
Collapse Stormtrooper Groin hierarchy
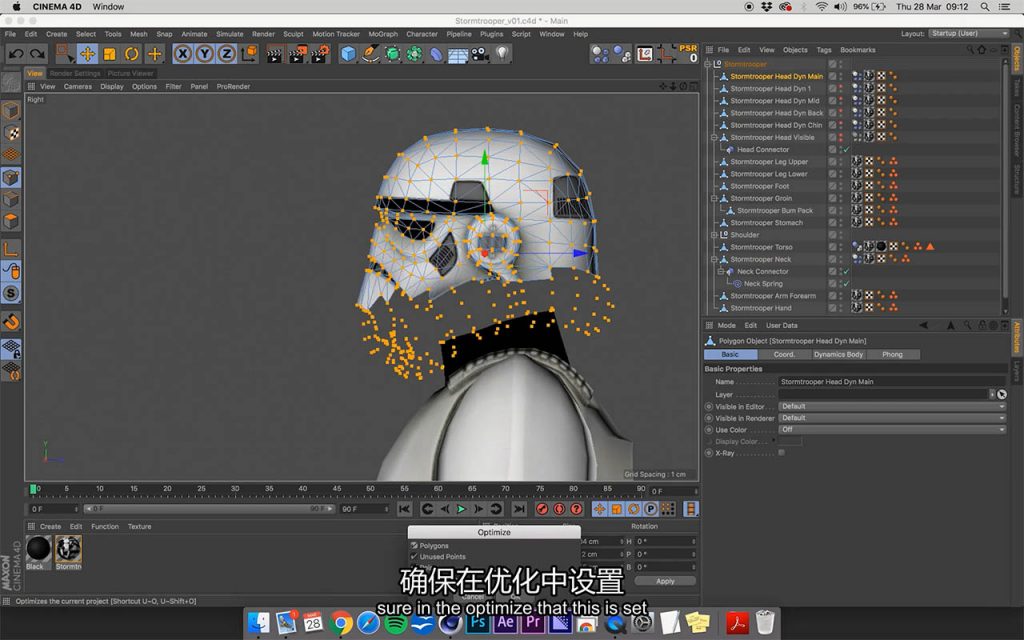714,199
